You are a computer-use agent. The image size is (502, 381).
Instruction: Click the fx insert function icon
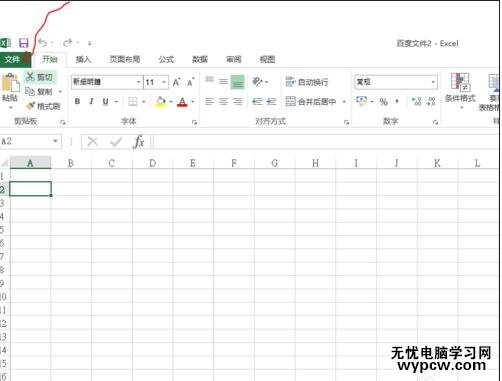[x=139, y=142]
